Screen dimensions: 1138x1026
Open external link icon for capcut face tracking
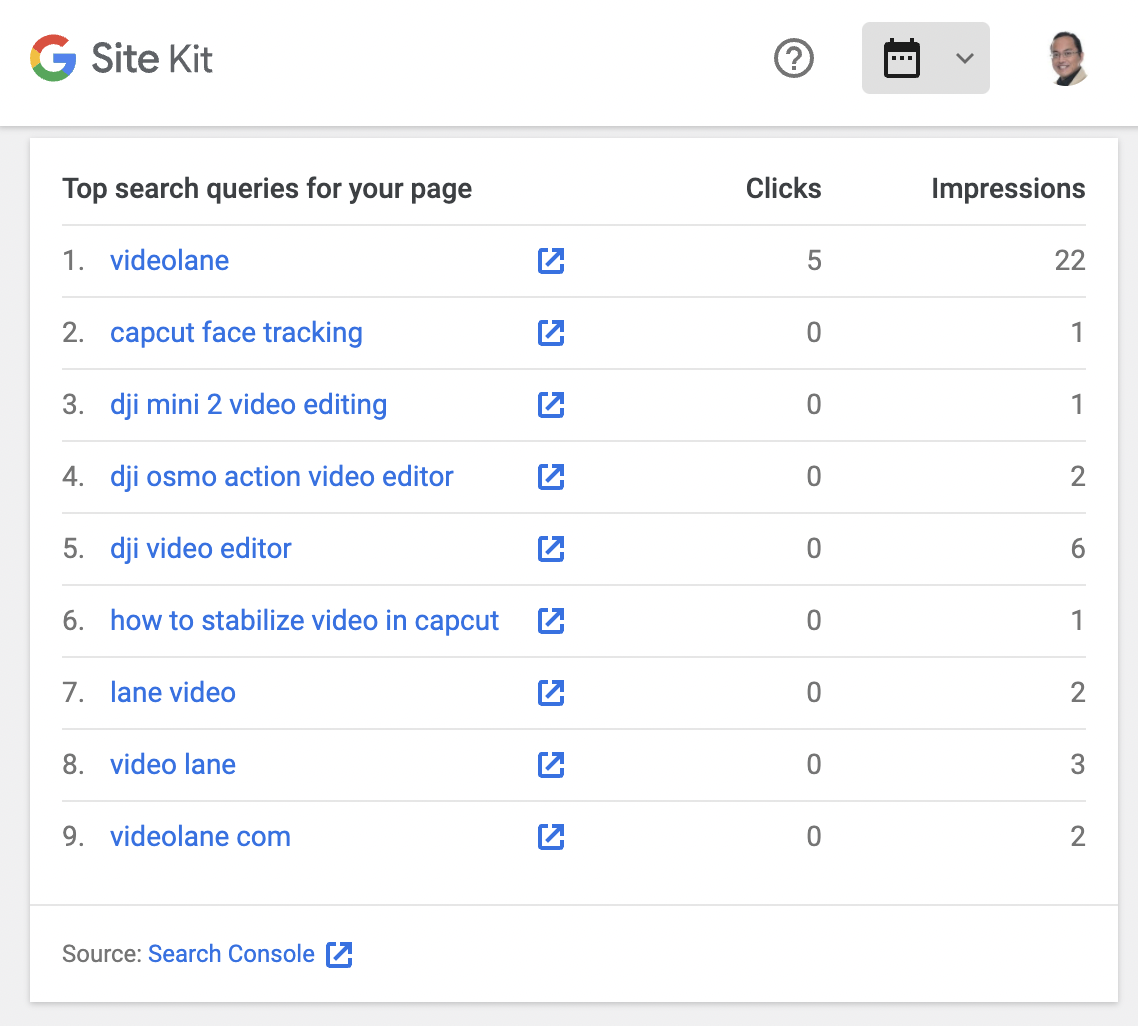pyautogui.click(x=551, y=332)
